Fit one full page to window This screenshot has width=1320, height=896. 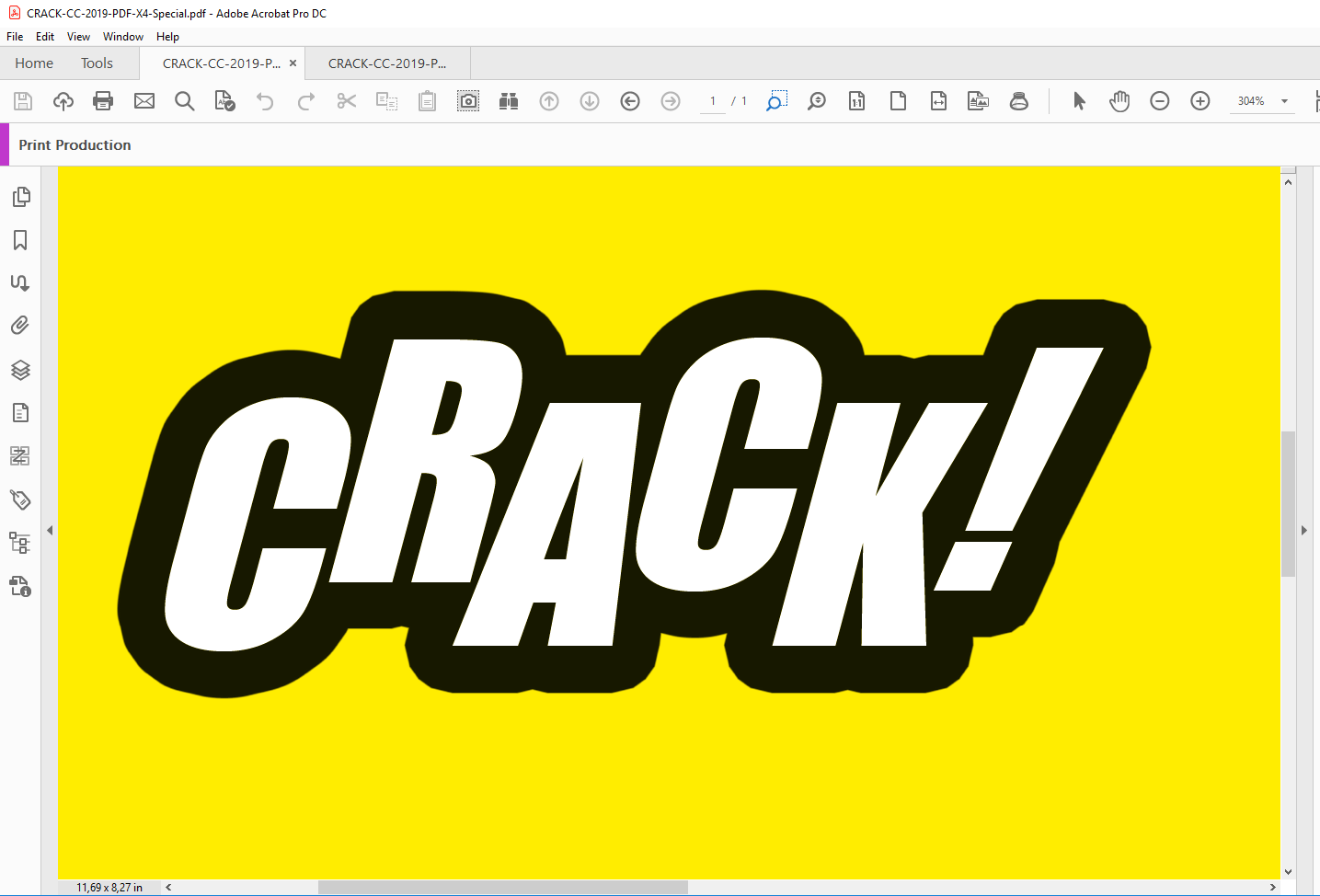[x=898, y=101]
